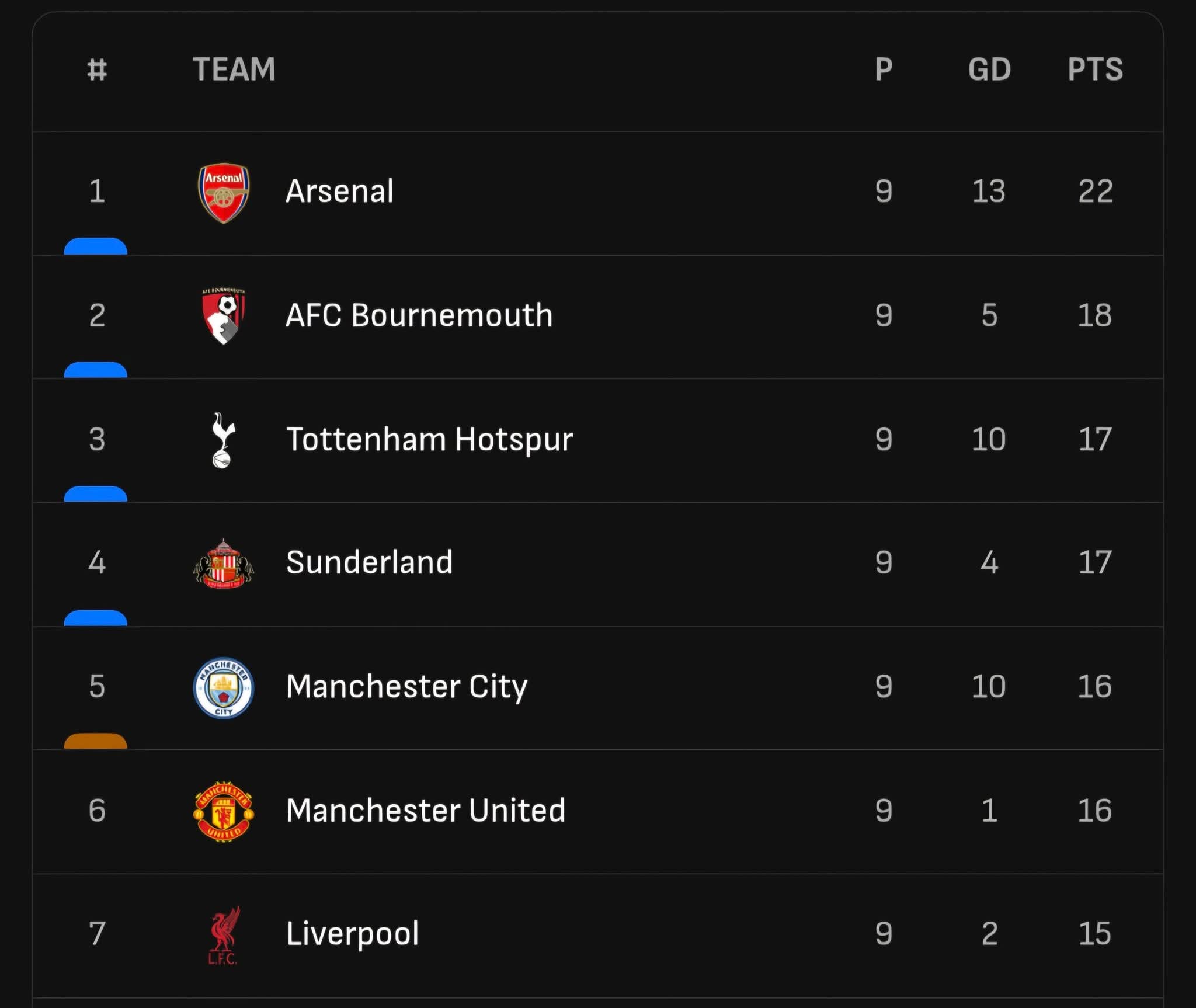The image size is (1196, 1008).
Task: Click Liverpool's 15 points value
Action: pos(1094,933)
